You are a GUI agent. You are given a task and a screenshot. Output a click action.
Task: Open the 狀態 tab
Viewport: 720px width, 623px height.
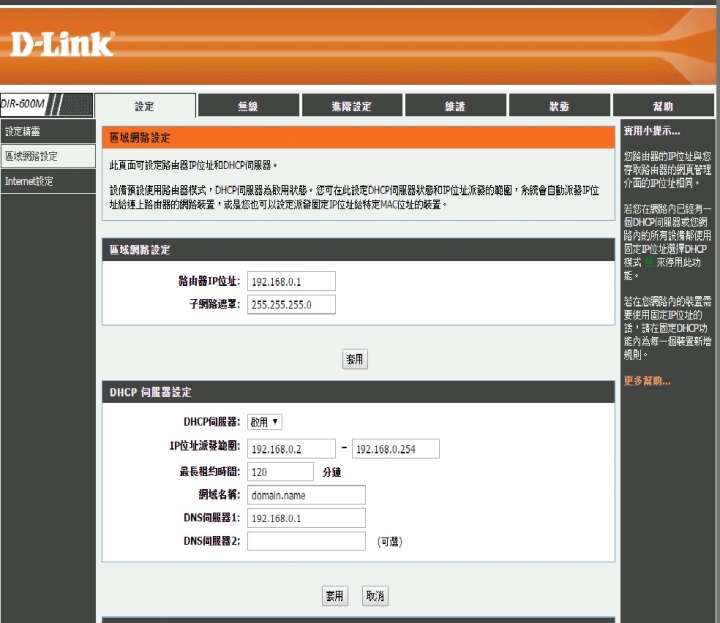[x=559, y=106]
